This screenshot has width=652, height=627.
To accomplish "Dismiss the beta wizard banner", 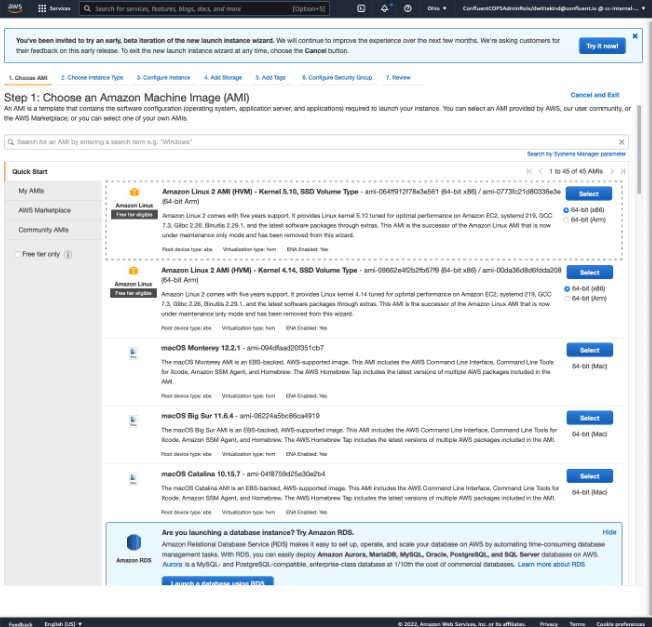I will [635, 36].
